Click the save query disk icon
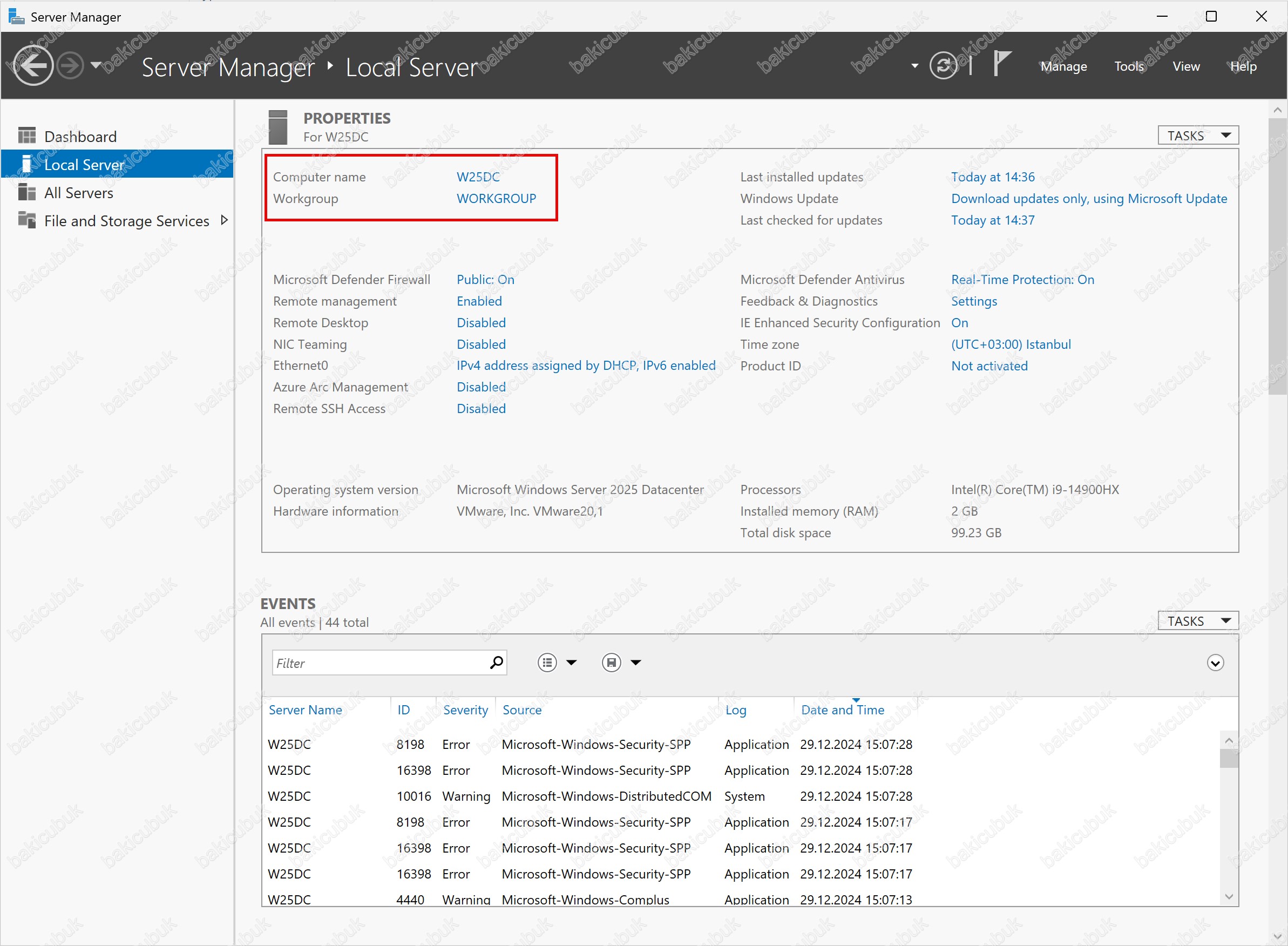 point(611,663)
